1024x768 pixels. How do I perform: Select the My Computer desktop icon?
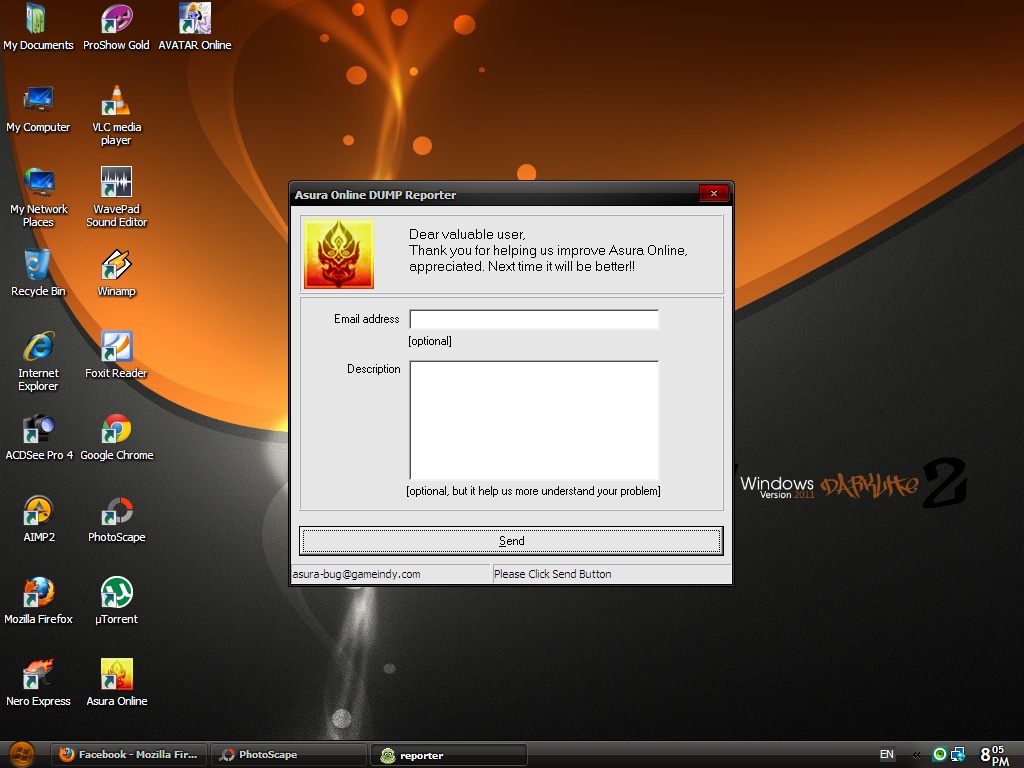[x=38, y=109]
